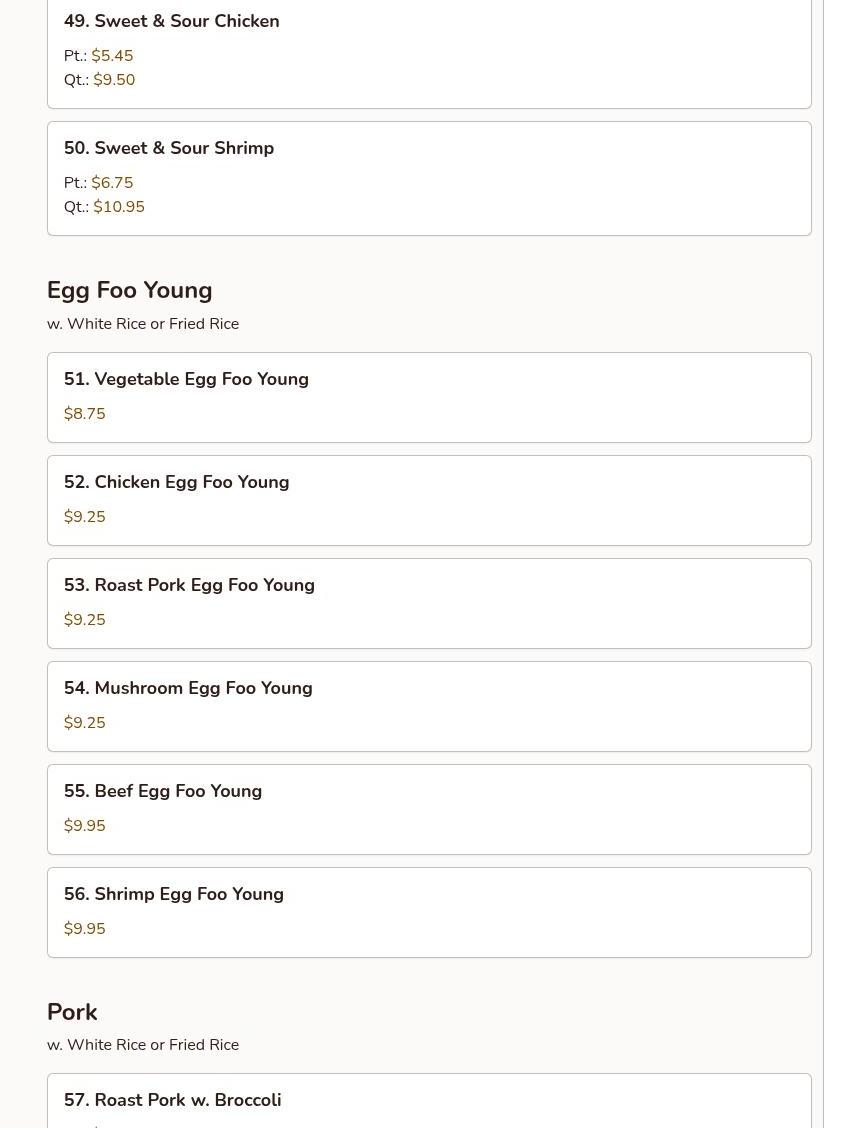
Task: Click the Pork section heading
Action: [x=72, y=1012]
